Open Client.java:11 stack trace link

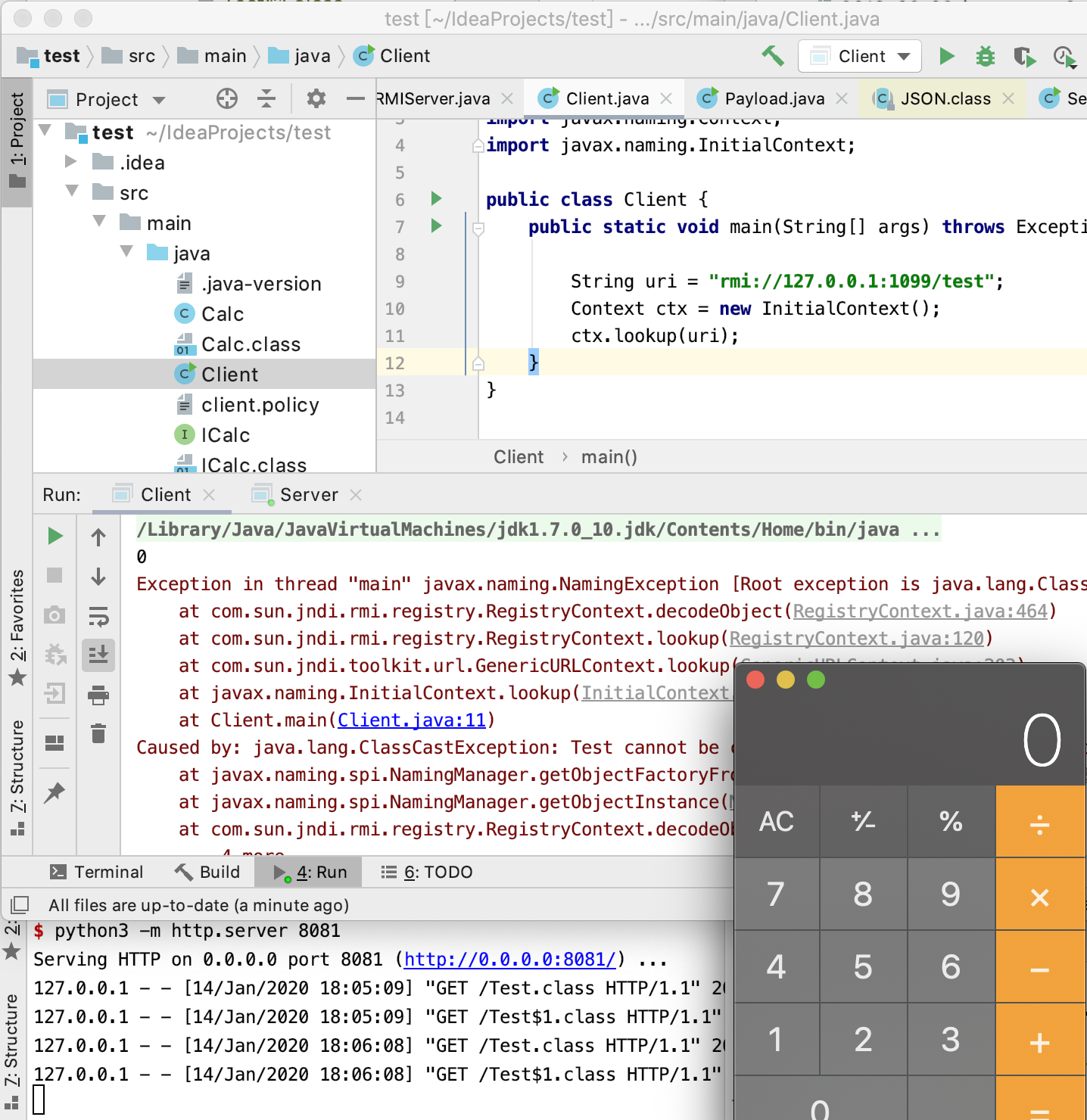[412, 720]
